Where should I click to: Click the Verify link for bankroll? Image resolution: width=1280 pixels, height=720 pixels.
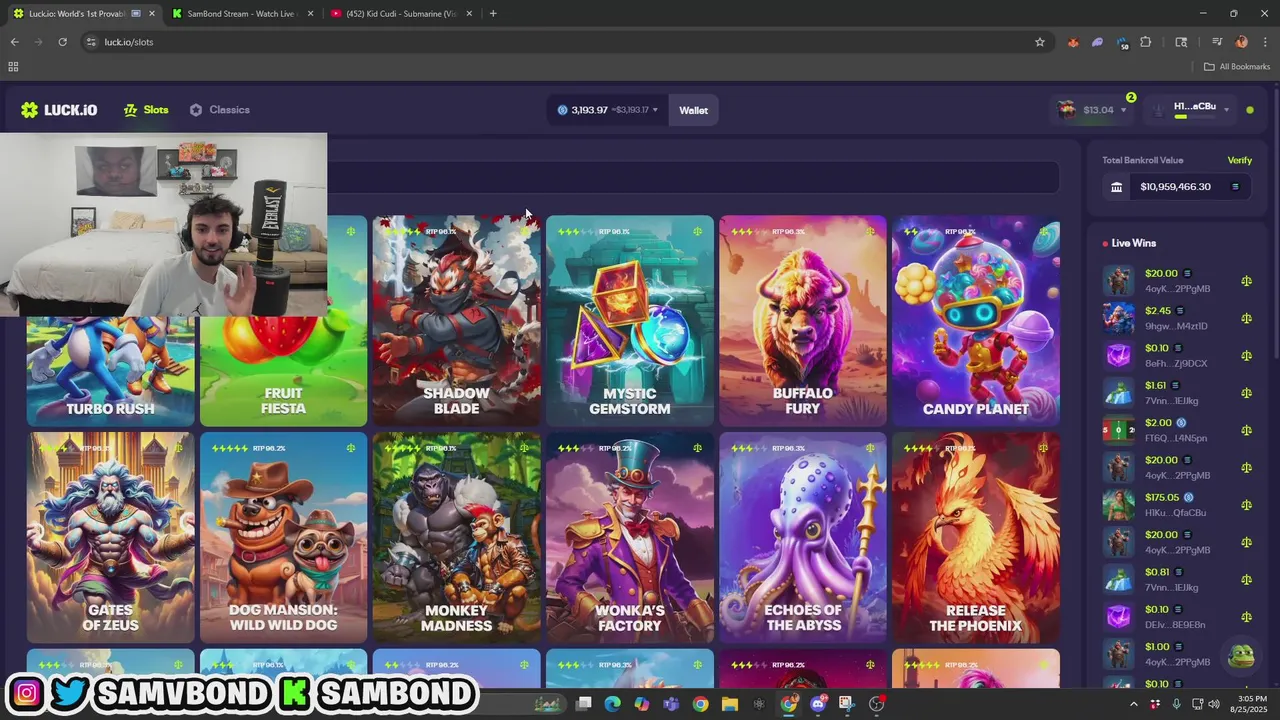pos(1239,160)
